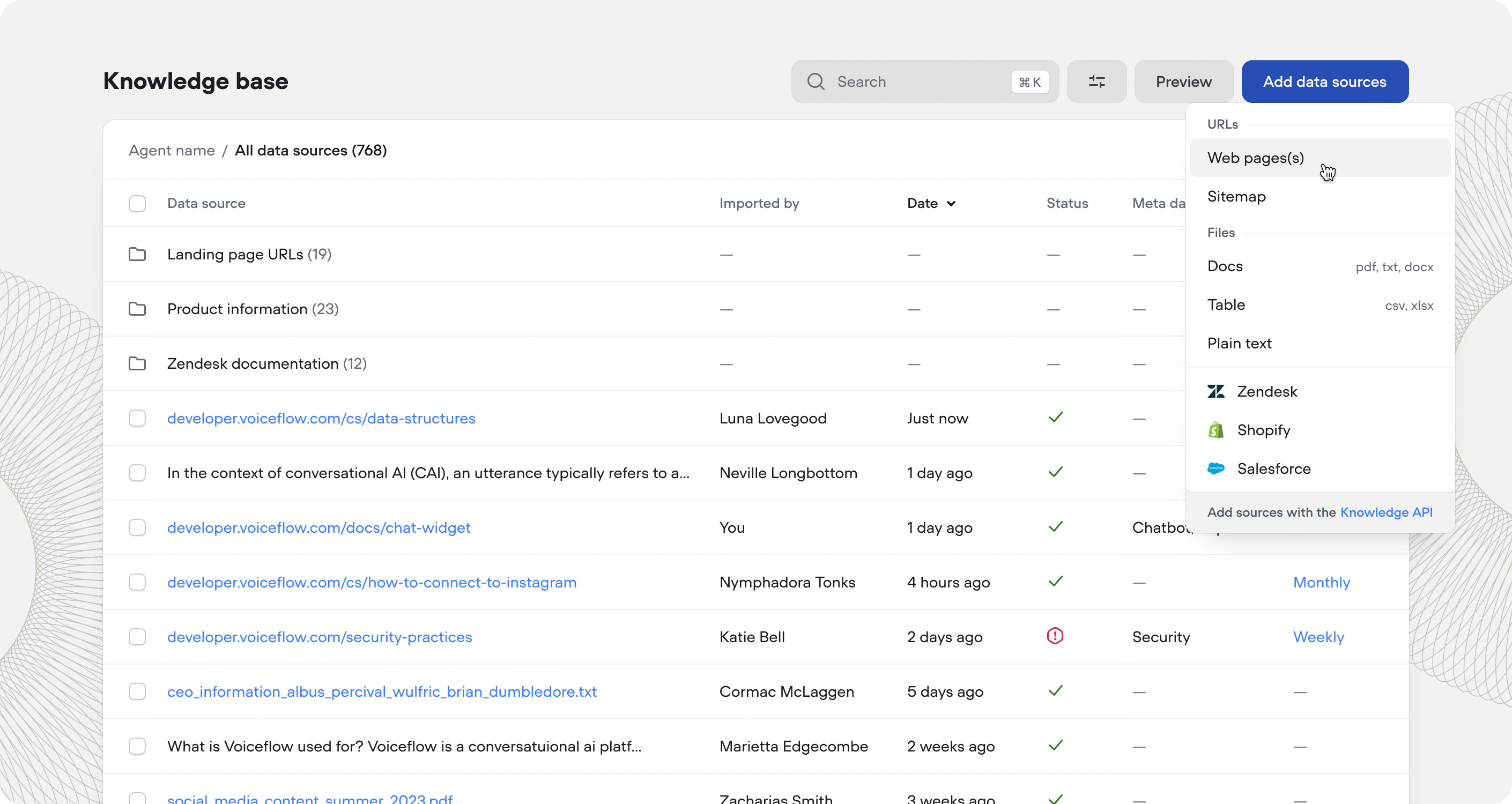Open developer.voiceflow.com/security-practices link
Image resolution: width=1512 pixels, height=804 pixels.
[320, 636]
